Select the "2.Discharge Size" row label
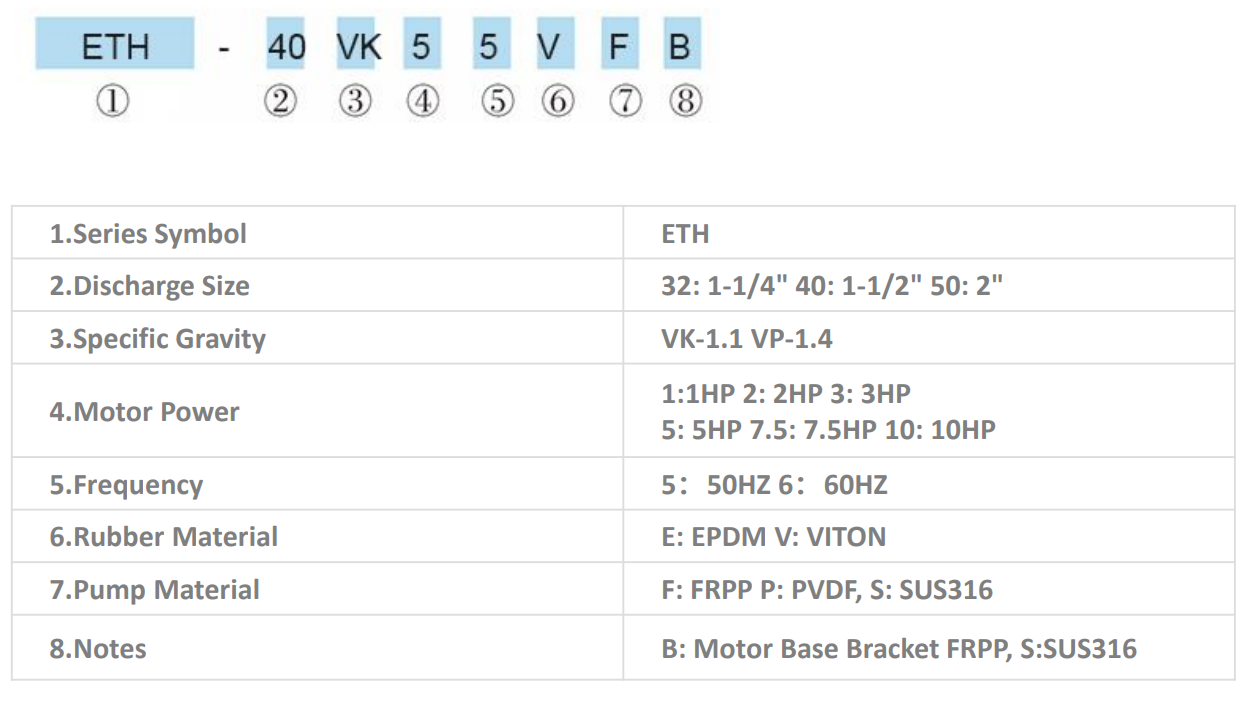The height and width of the screenshot is (701, 1249). [x=150, y=286]
